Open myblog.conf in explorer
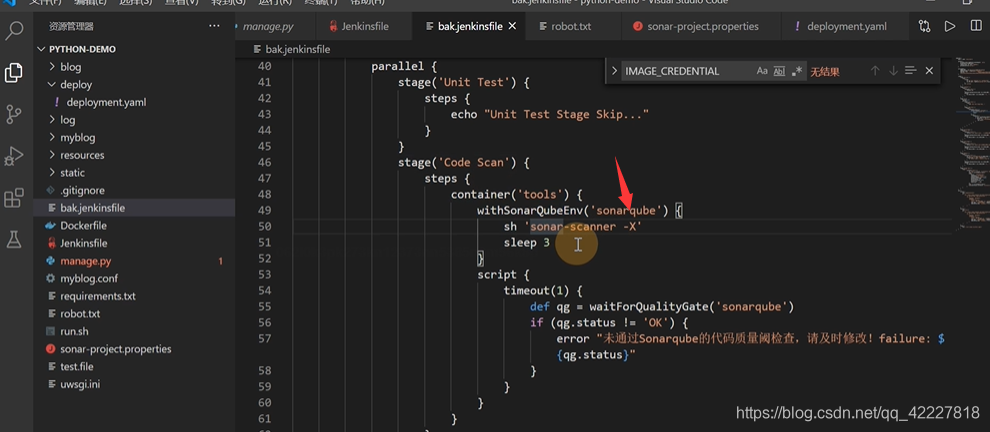Viewport: 990px width, 432px height. pos(134,279)
